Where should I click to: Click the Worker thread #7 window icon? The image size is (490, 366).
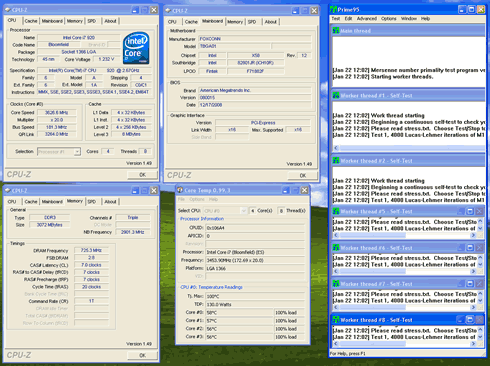(x=336, y=284)
